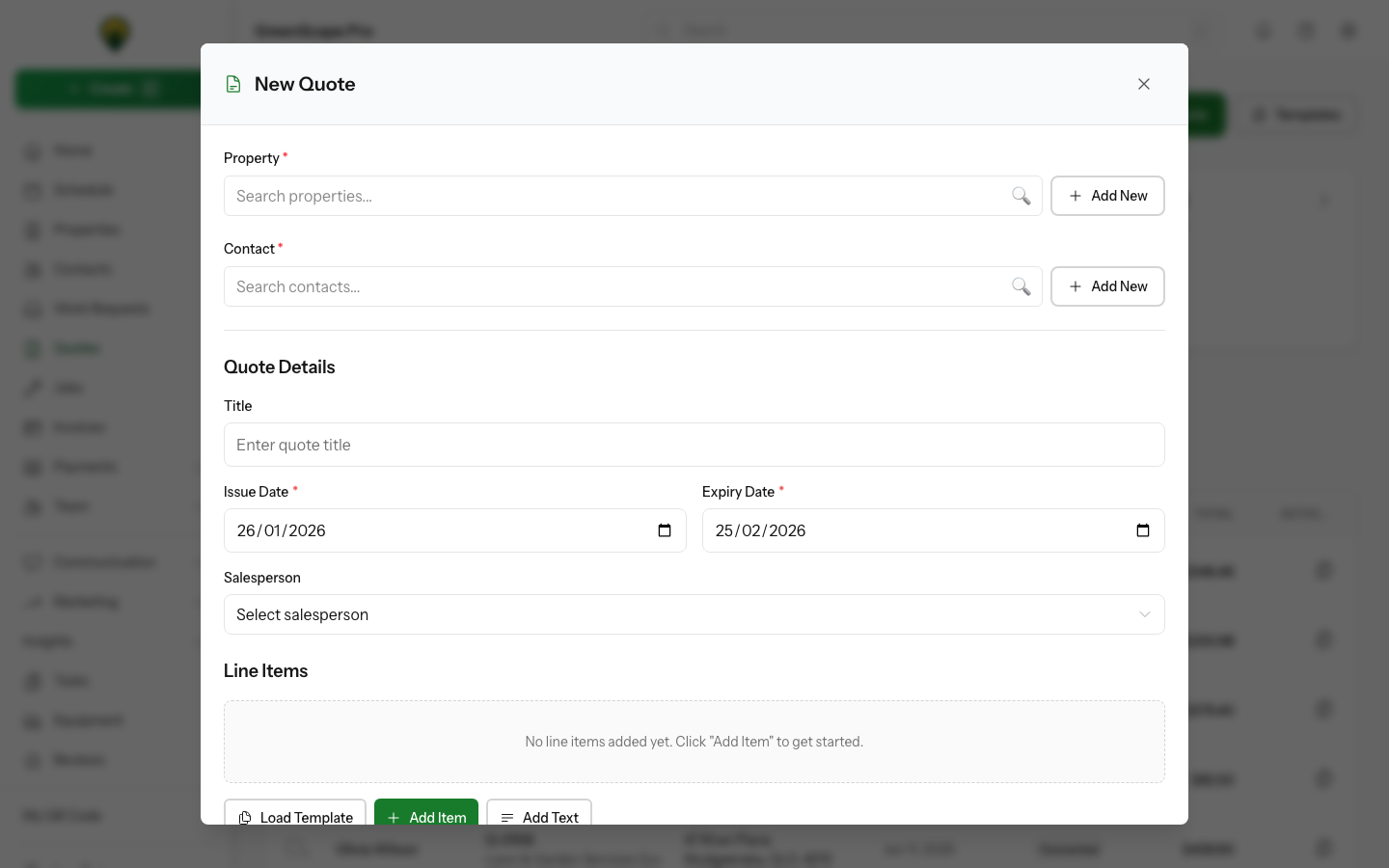Click the Search contacts field

[617, 286]
